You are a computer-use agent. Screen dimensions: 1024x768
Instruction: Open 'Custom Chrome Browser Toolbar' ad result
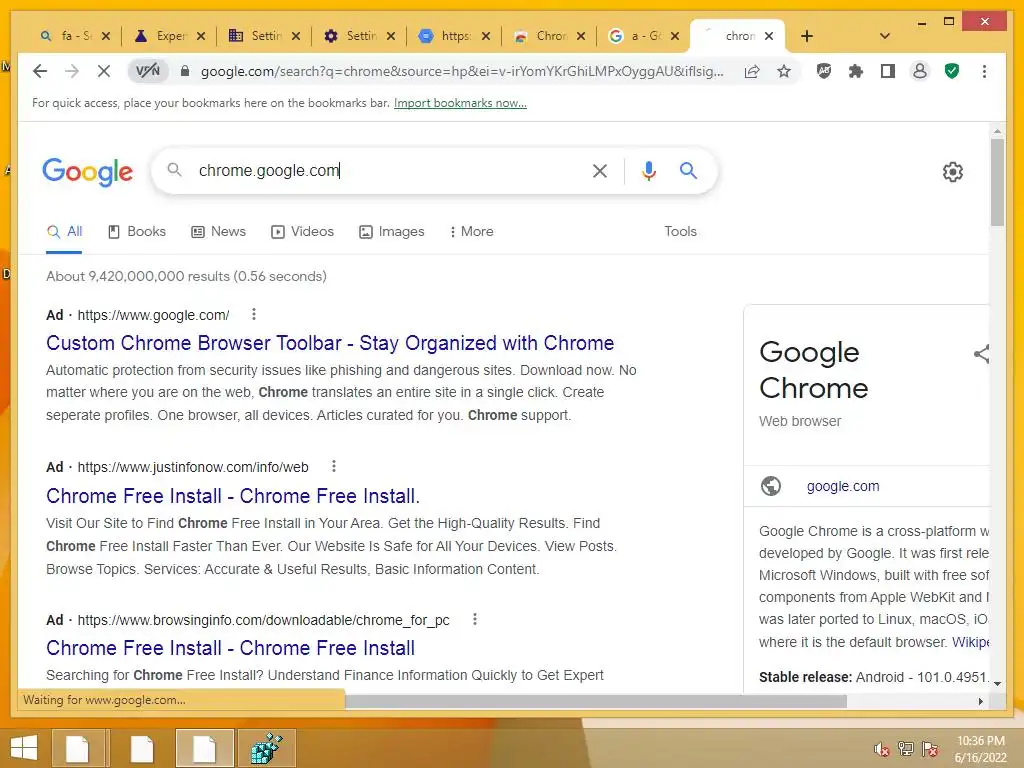click(330, 343)
